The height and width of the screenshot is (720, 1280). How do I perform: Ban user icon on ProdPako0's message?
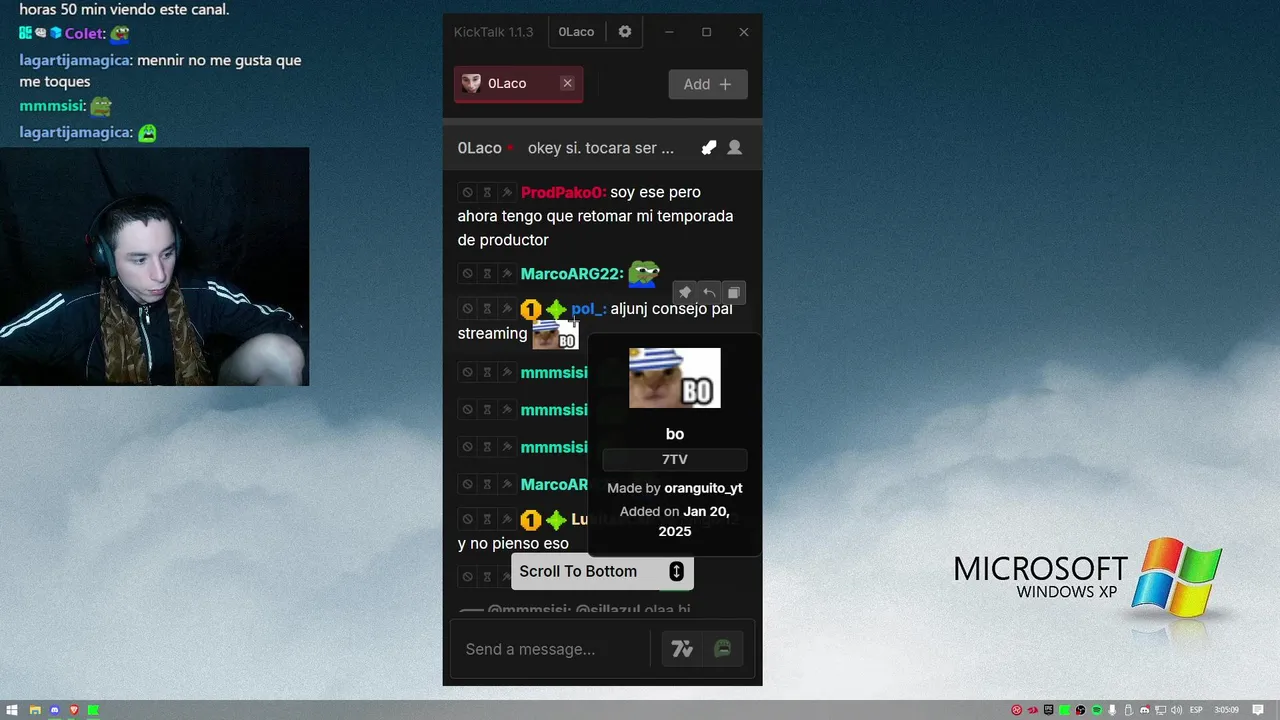[467, 193]
